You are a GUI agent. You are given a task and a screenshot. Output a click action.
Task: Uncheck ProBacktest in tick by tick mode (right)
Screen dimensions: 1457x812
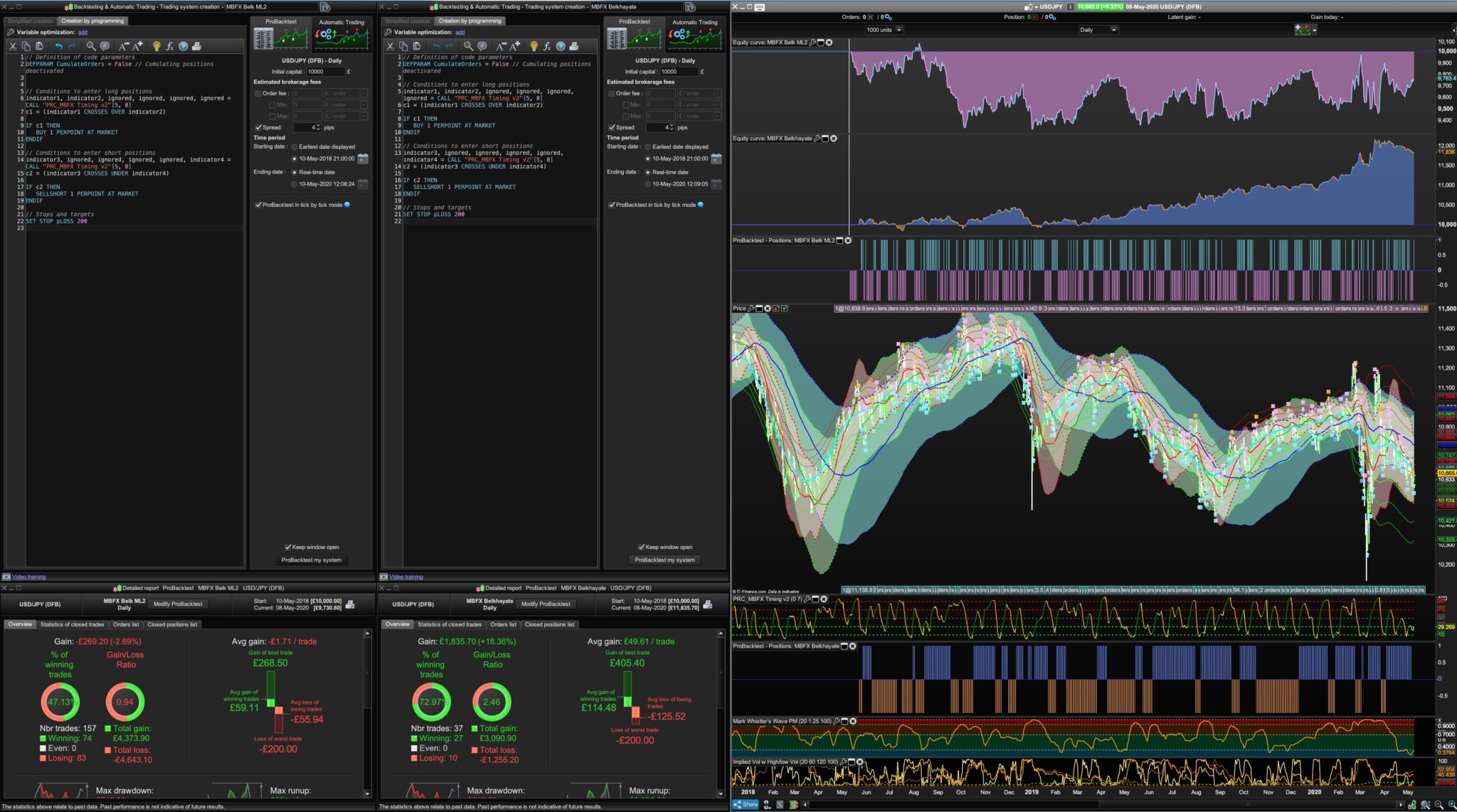(x=612, y=205)
